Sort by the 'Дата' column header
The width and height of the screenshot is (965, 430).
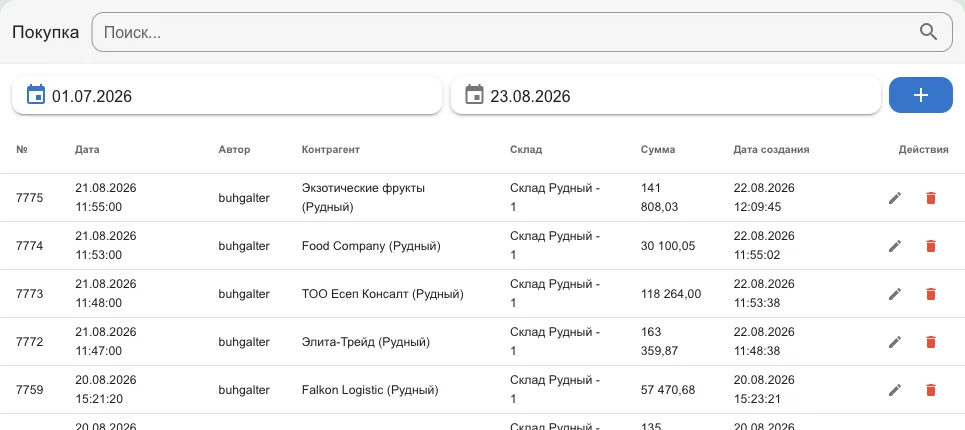[x=87, y=149]
